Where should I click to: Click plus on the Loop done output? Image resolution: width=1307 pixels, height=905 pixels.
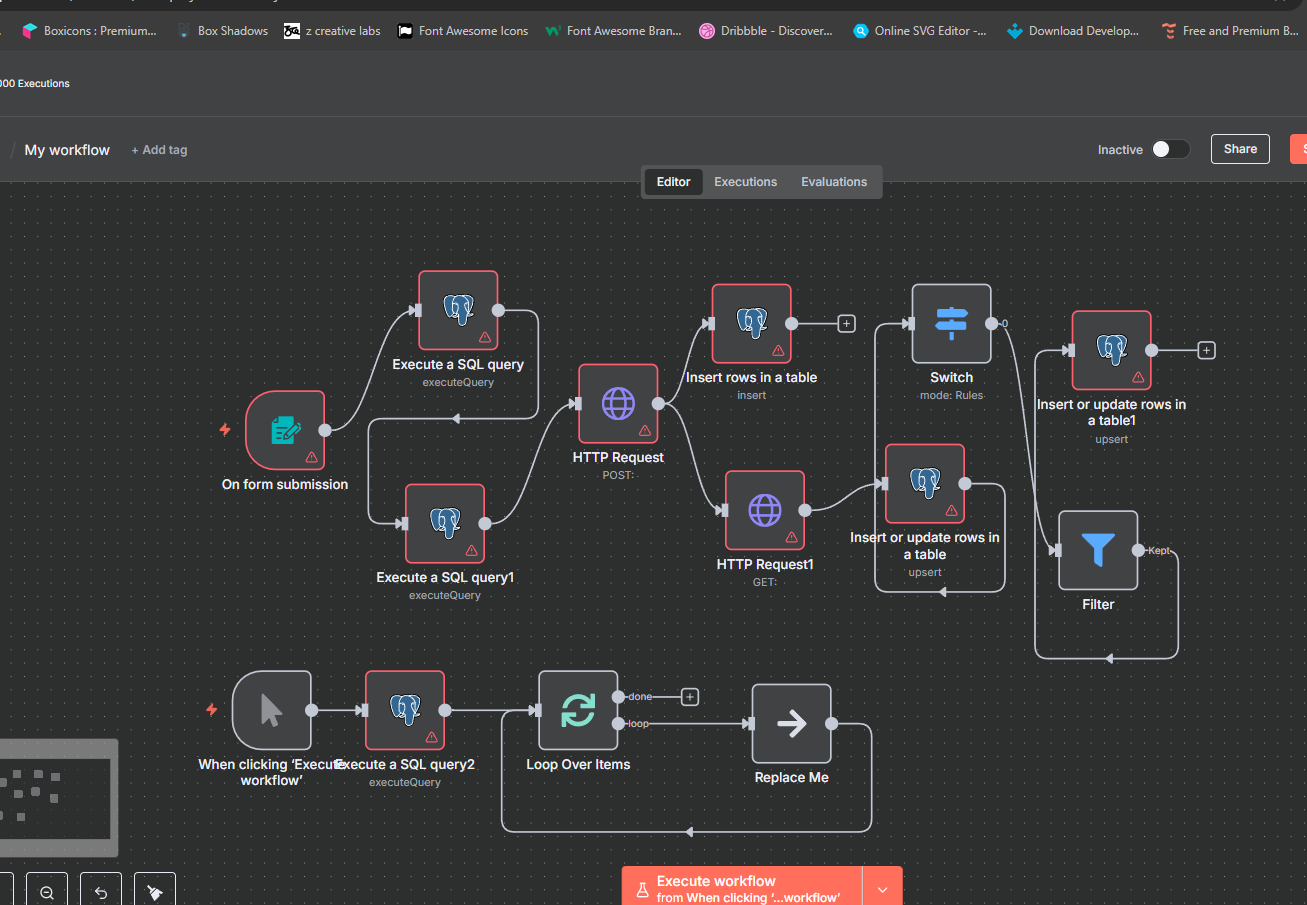tap(689, 697)
